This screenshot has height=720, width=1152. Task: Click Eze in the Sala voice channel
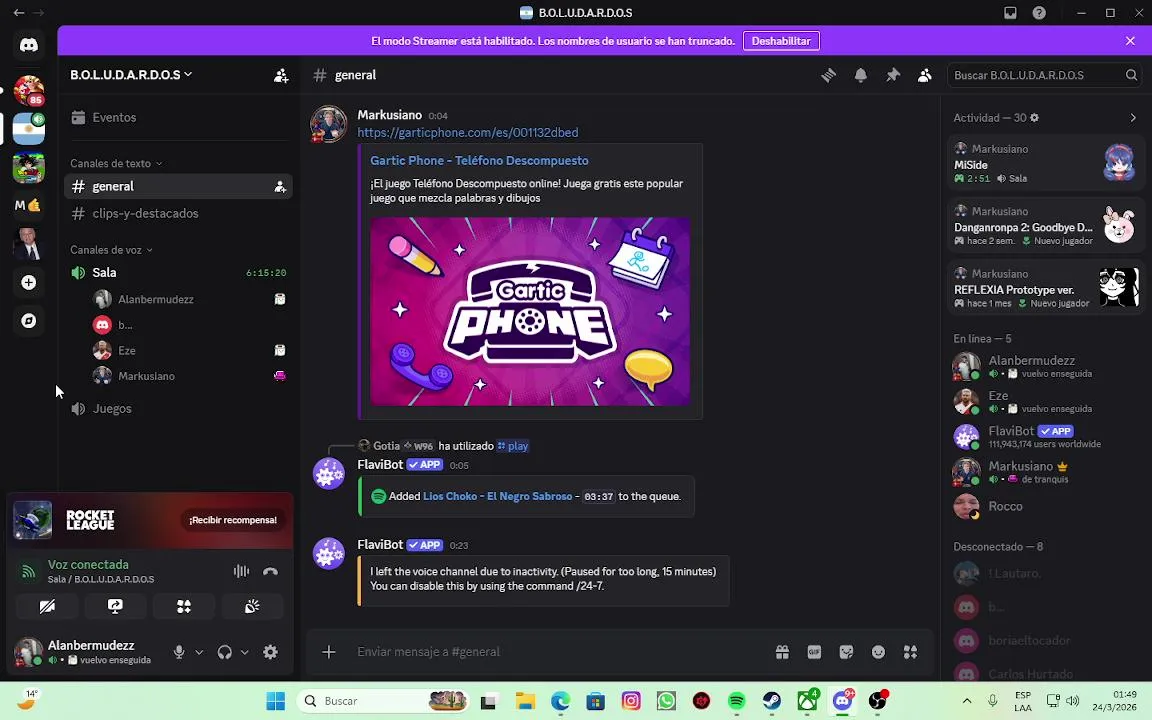[190, 350]
